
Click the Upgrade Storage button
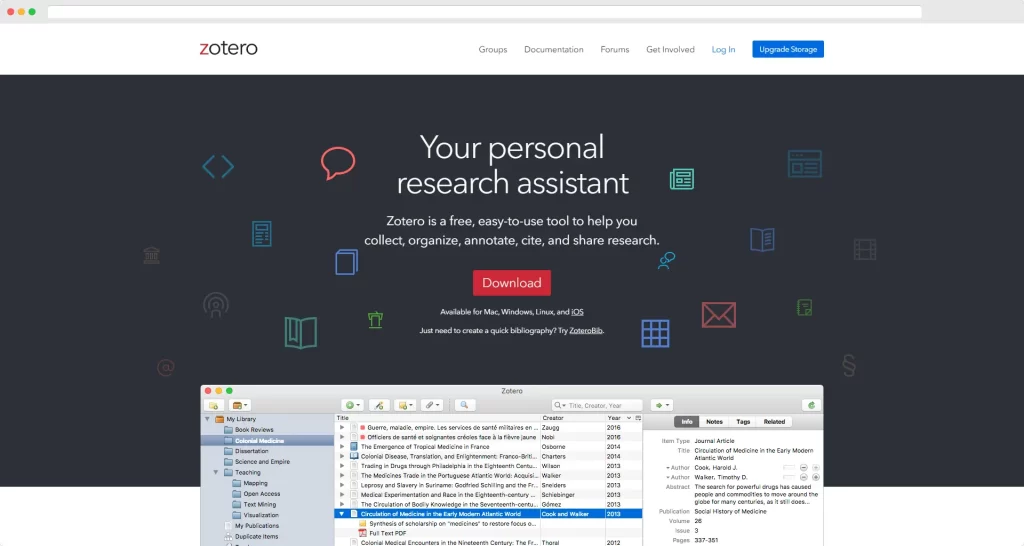(x=788, y=49)
